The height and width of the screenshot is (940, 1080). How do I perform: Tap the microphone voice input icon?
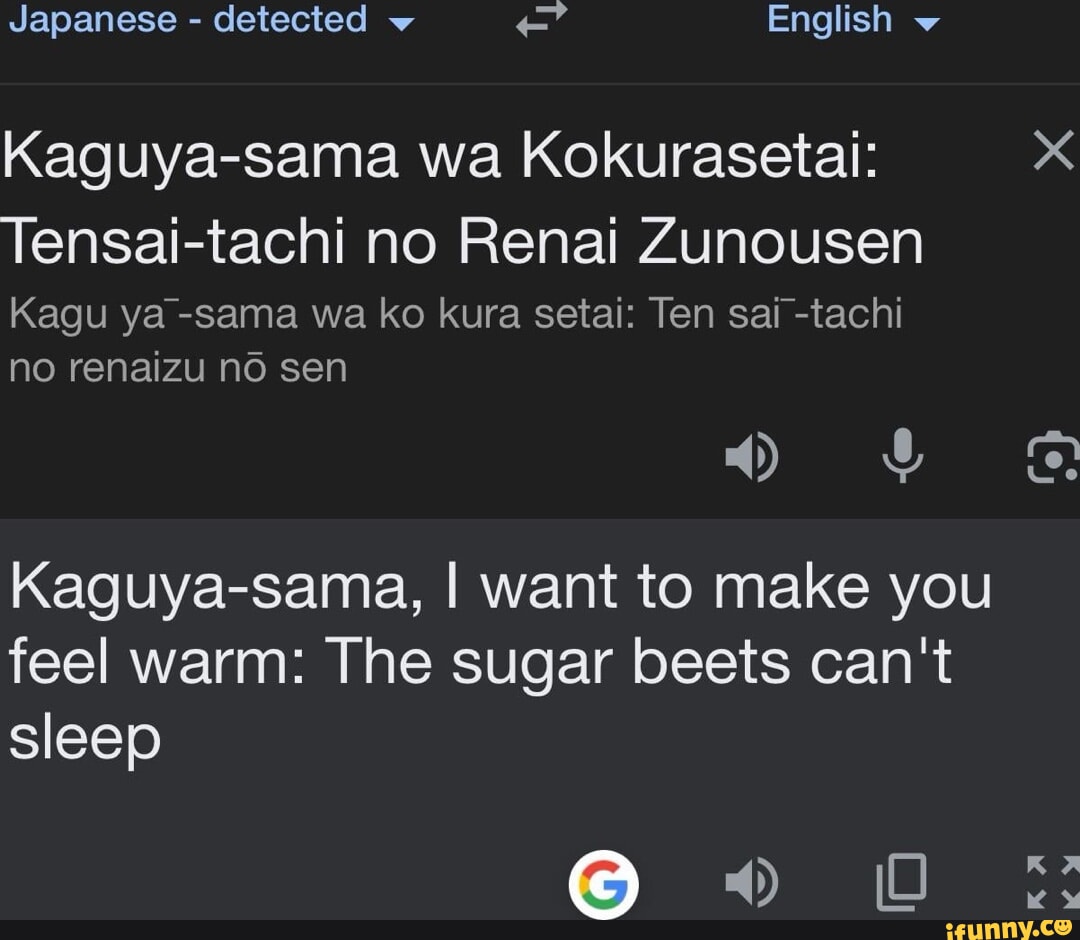902,455
